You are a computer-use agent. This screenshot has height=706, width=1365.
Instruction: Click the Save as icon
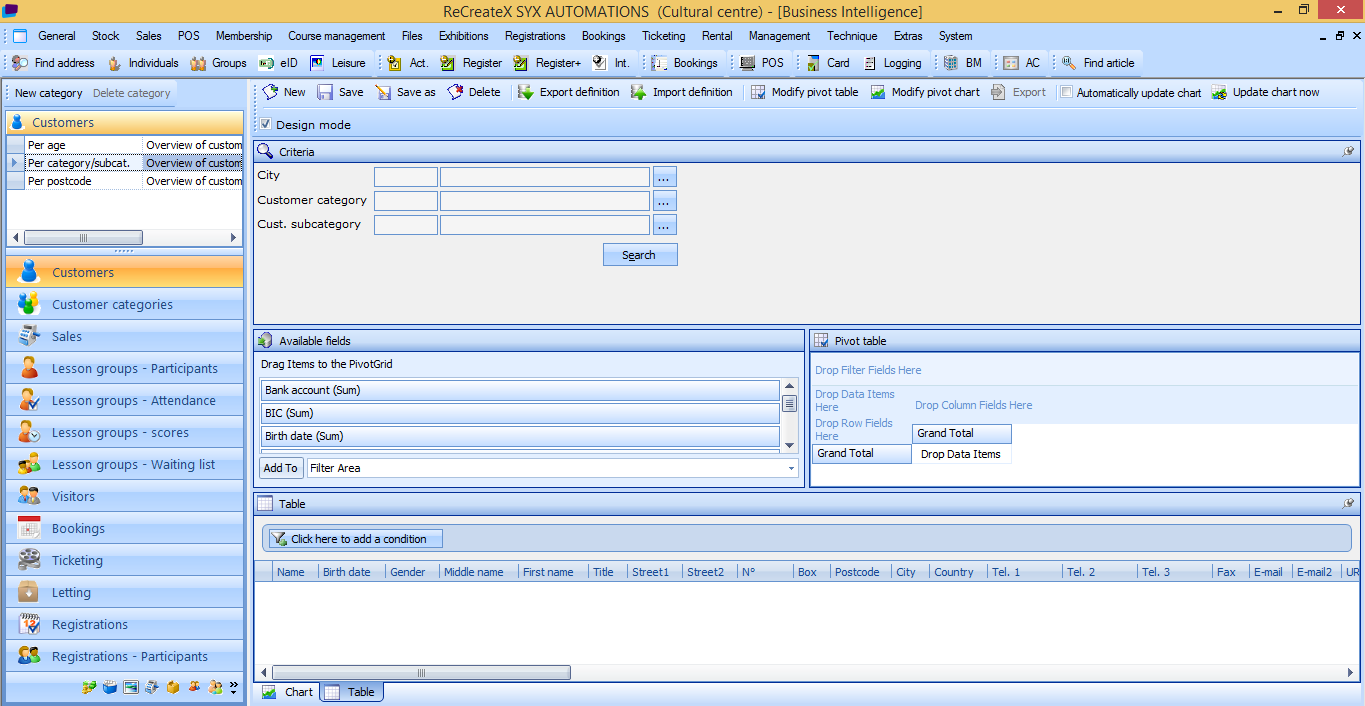click(383, 92)
